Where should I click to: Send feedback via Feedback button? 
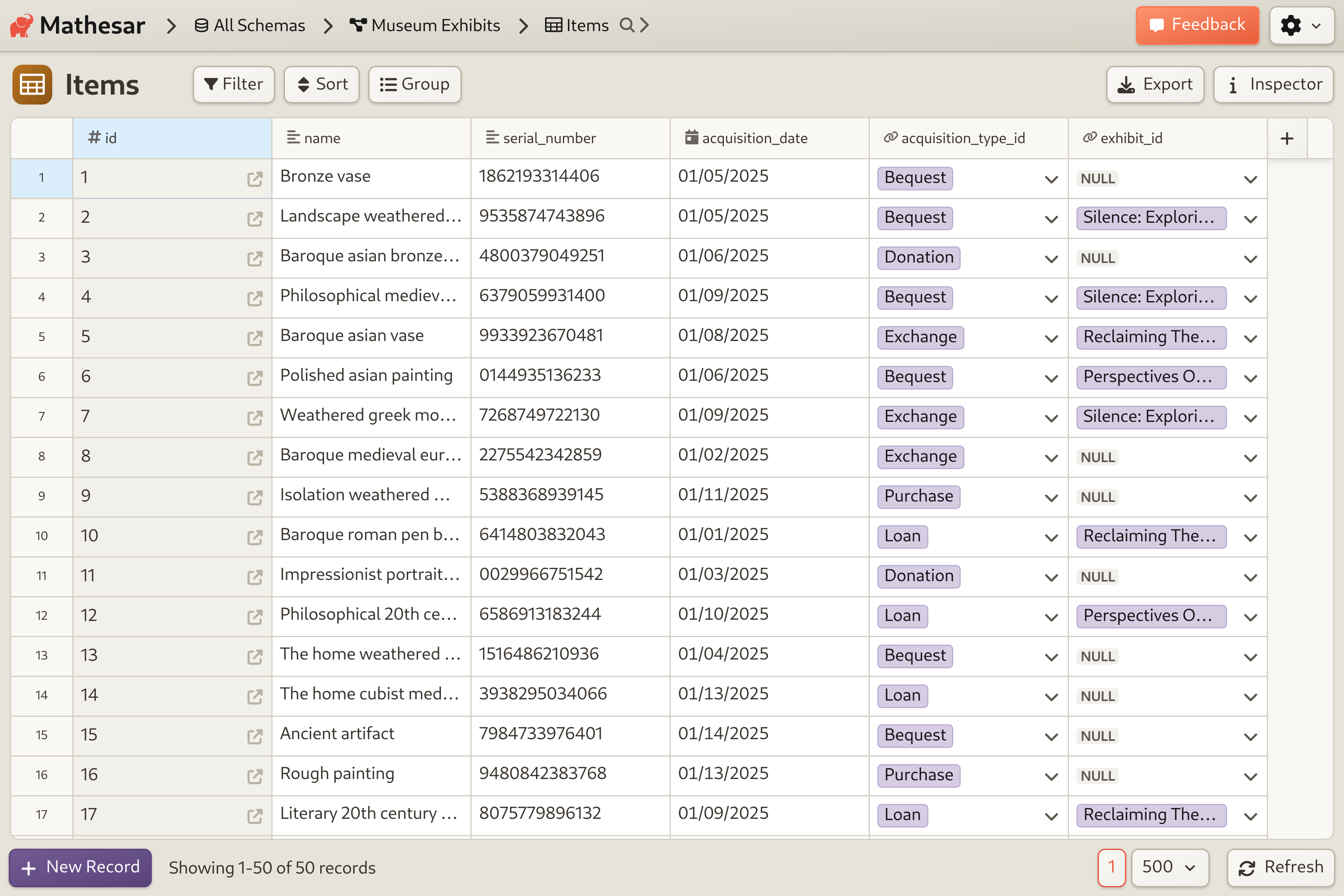[x=1197, y=25]
